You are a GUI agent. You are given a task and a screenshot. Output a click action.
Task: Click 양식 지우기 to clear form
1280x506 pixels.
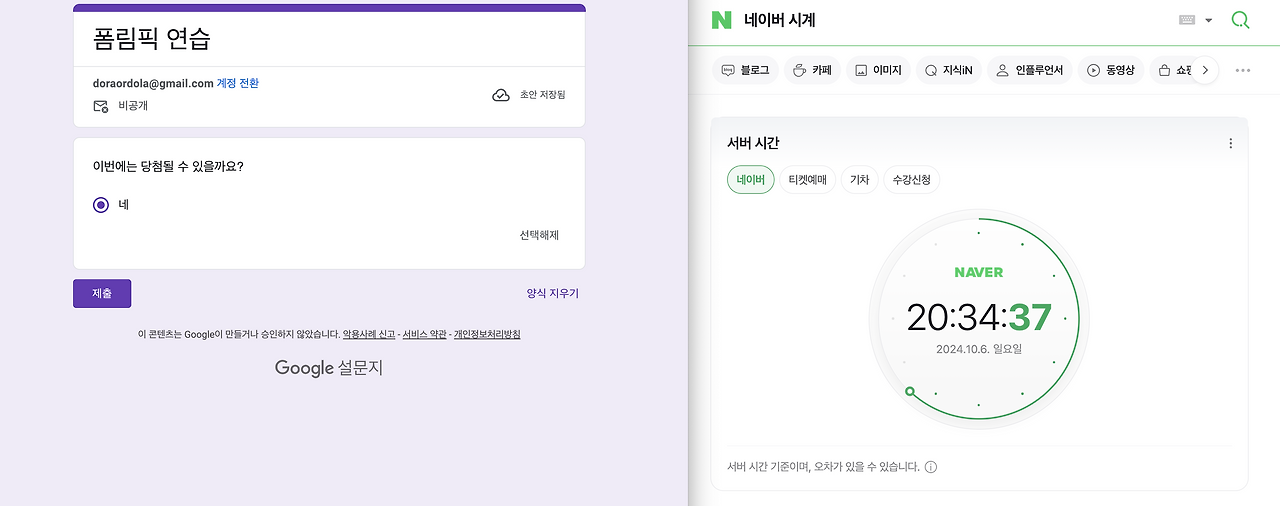(552, 293)
